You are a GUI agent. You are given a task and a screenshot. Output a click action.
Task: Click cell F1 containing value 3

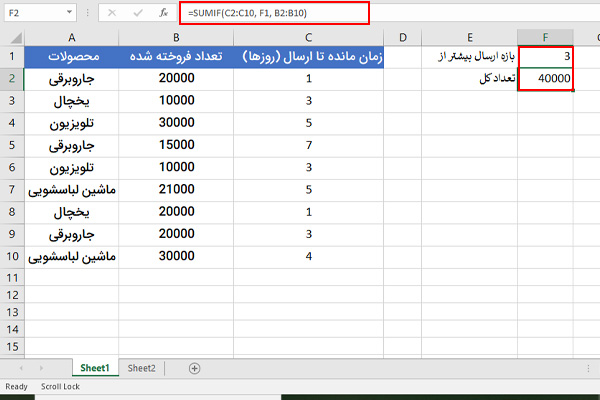click(x=546, y=56)
